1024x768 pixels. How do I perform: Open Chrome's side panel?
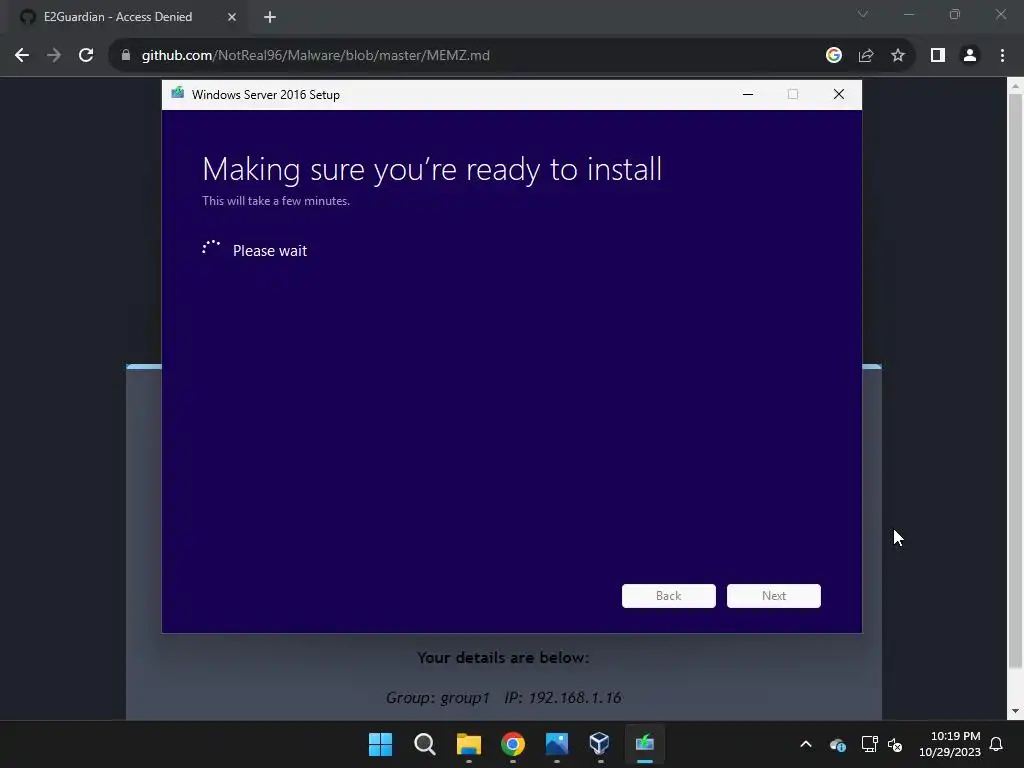click(938, 56)
